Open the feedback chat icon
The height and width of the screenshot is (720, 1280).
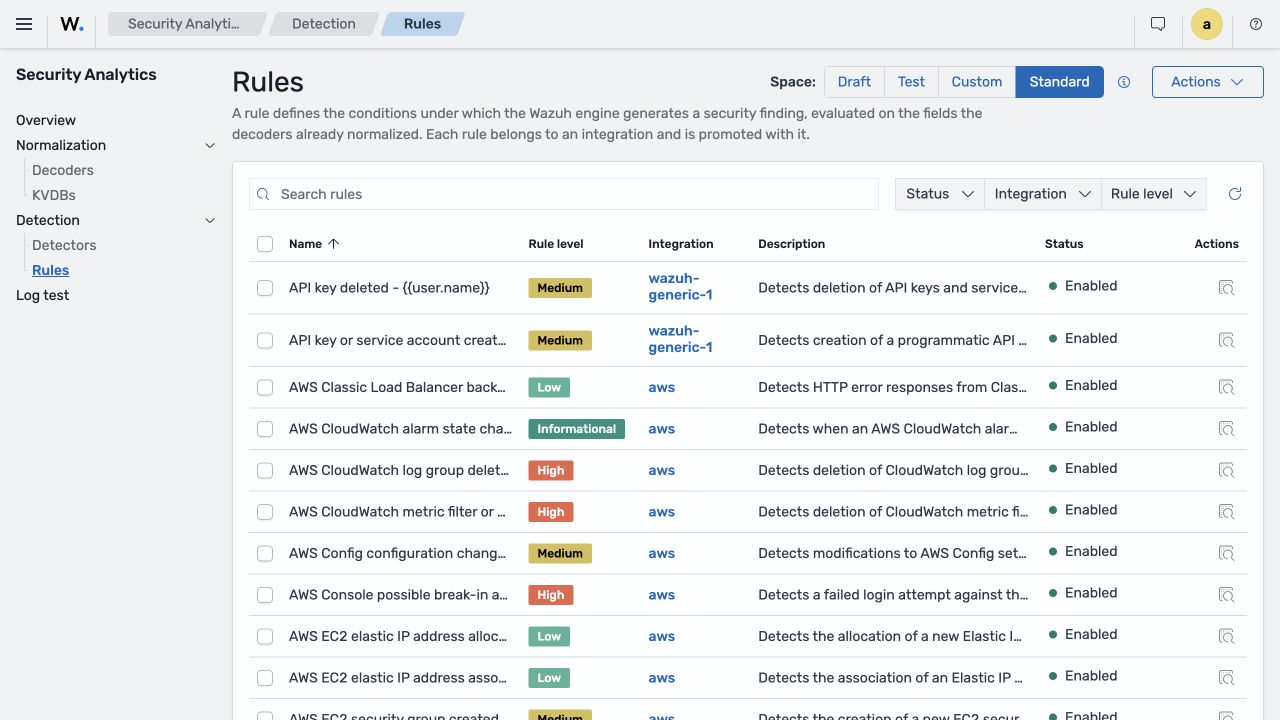(x=1158, y=24)
